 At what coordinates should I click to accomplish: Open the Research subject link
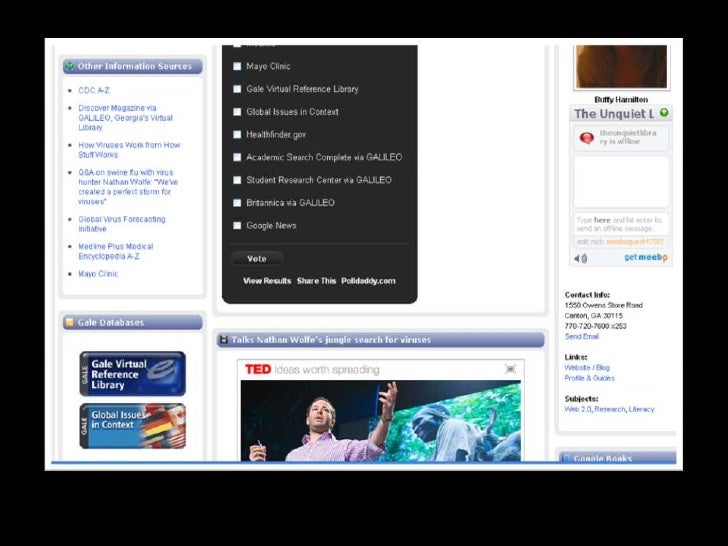click(610, 410)
